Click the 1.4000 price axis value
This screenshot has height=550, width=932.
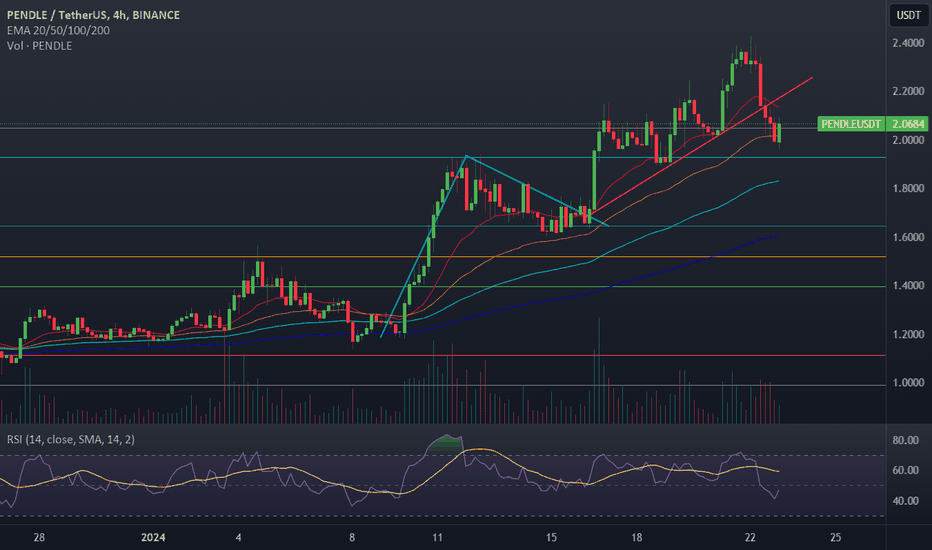(908, 286)
